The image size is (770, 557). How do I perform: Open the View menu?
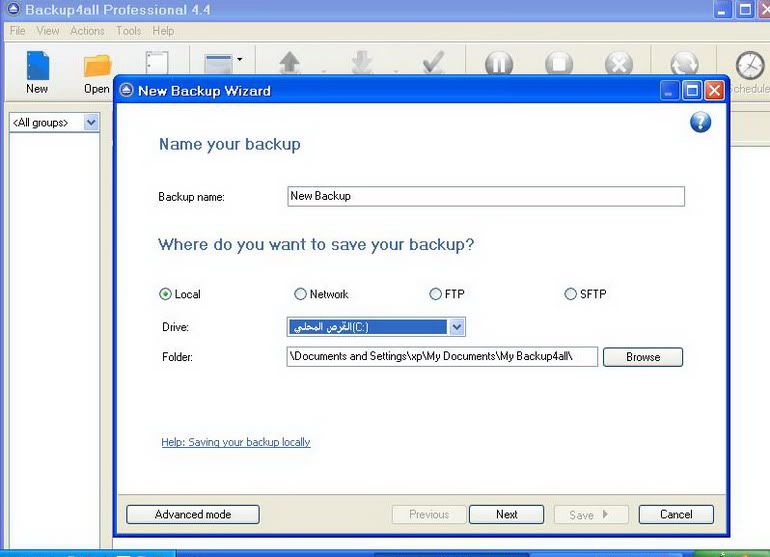click(x=48, y=30)
